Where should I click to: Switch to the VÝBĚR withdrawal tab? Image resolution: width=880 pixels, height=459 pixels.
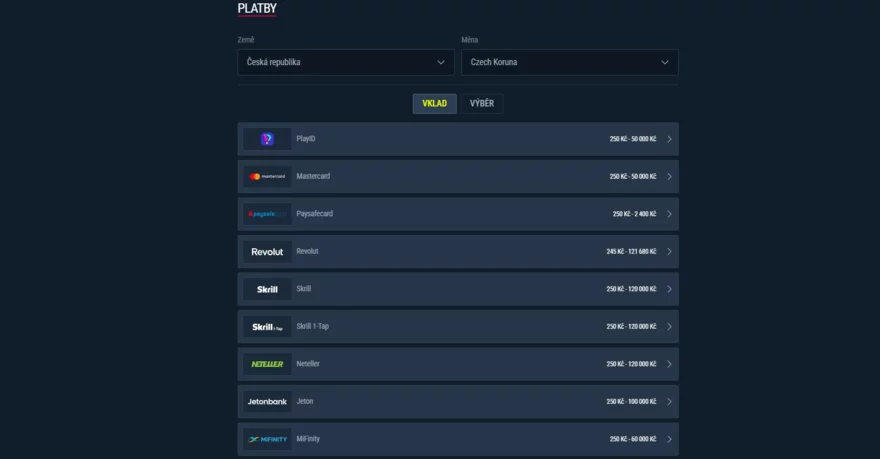[482, 104]
